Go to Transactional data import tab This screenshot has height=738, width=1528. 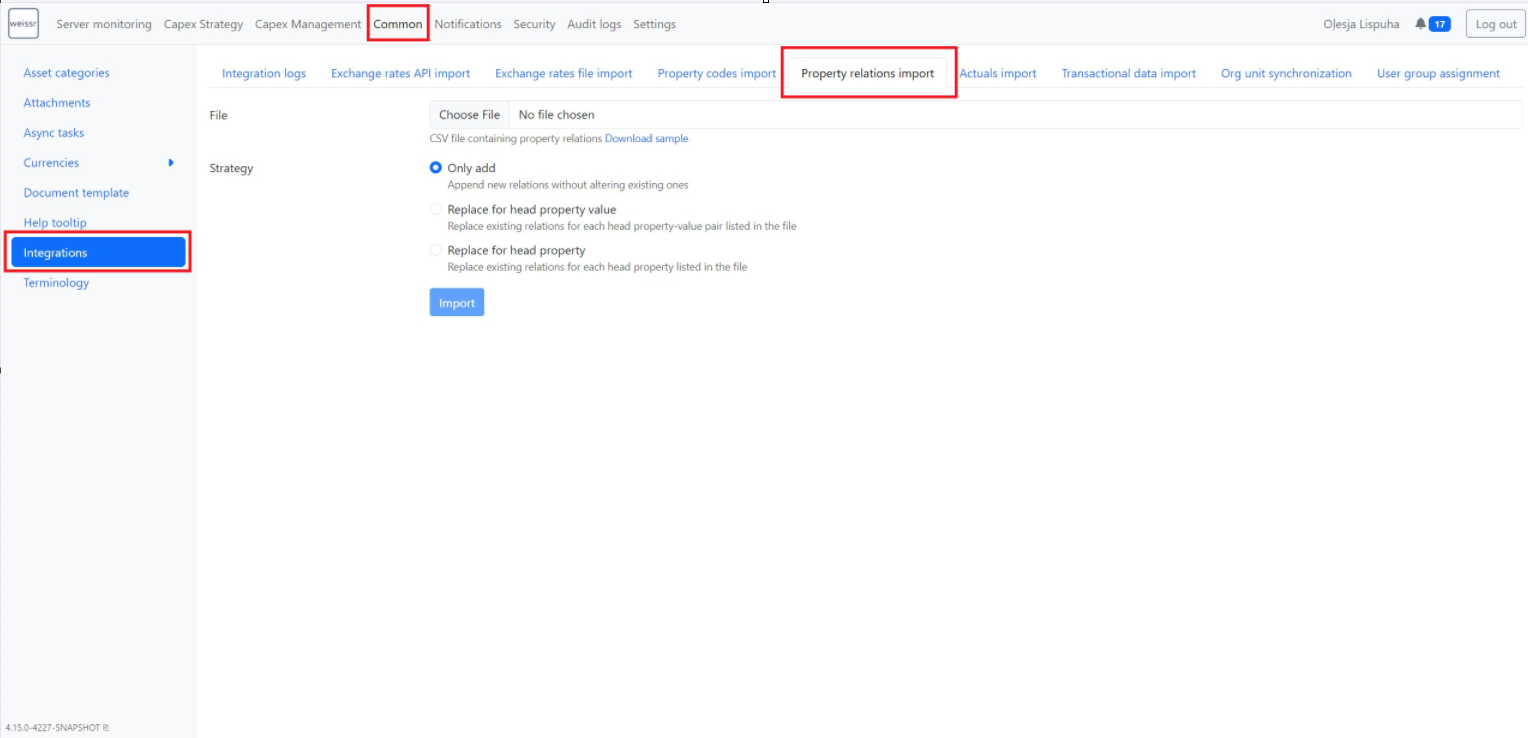1128,73
